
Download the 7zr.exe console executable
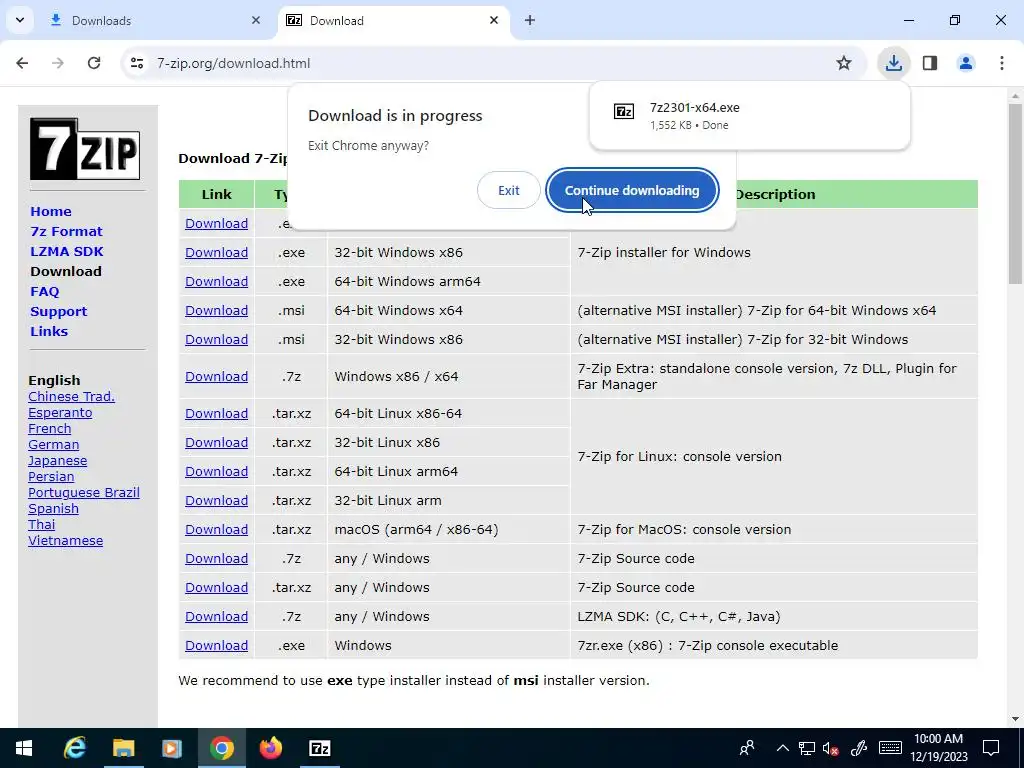pos(216,645)
